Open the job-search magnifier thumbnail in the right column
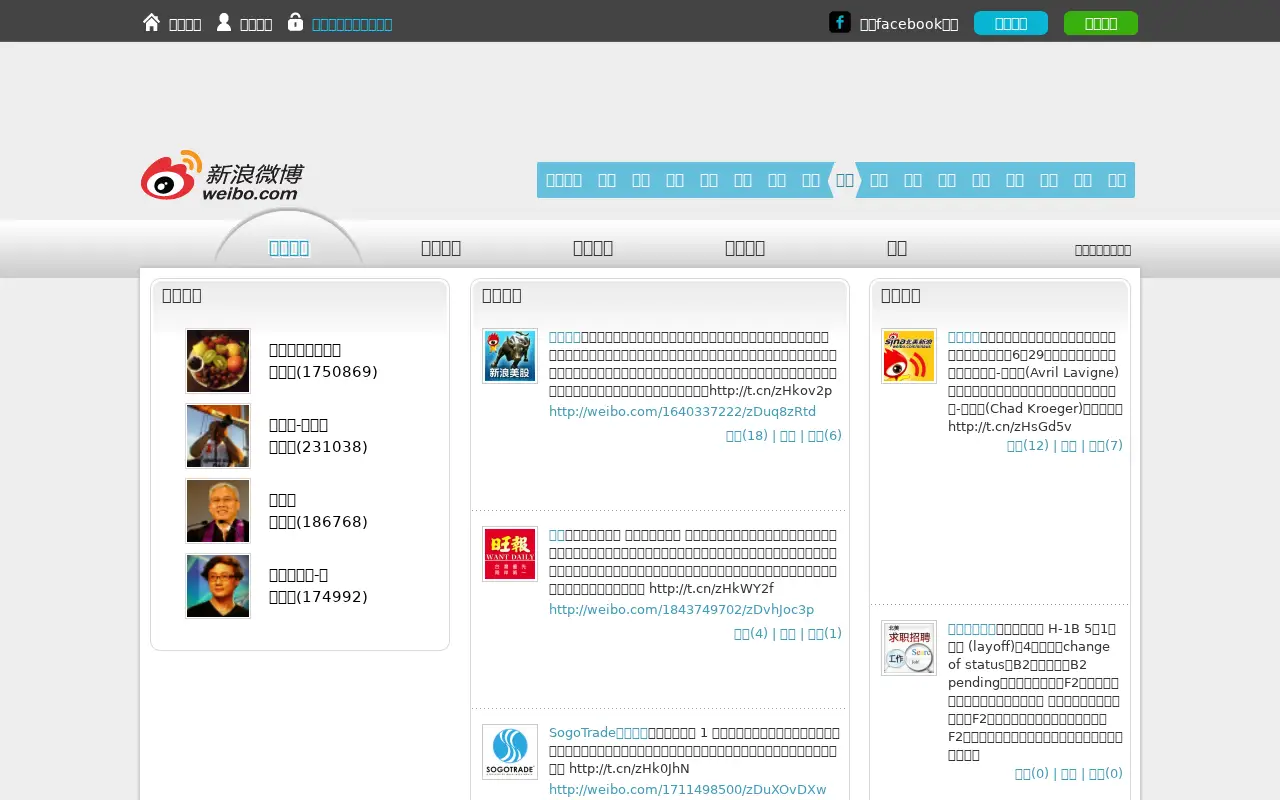Screen dimensions: 1280x800 pyautogui.click(x=909, y=648)
